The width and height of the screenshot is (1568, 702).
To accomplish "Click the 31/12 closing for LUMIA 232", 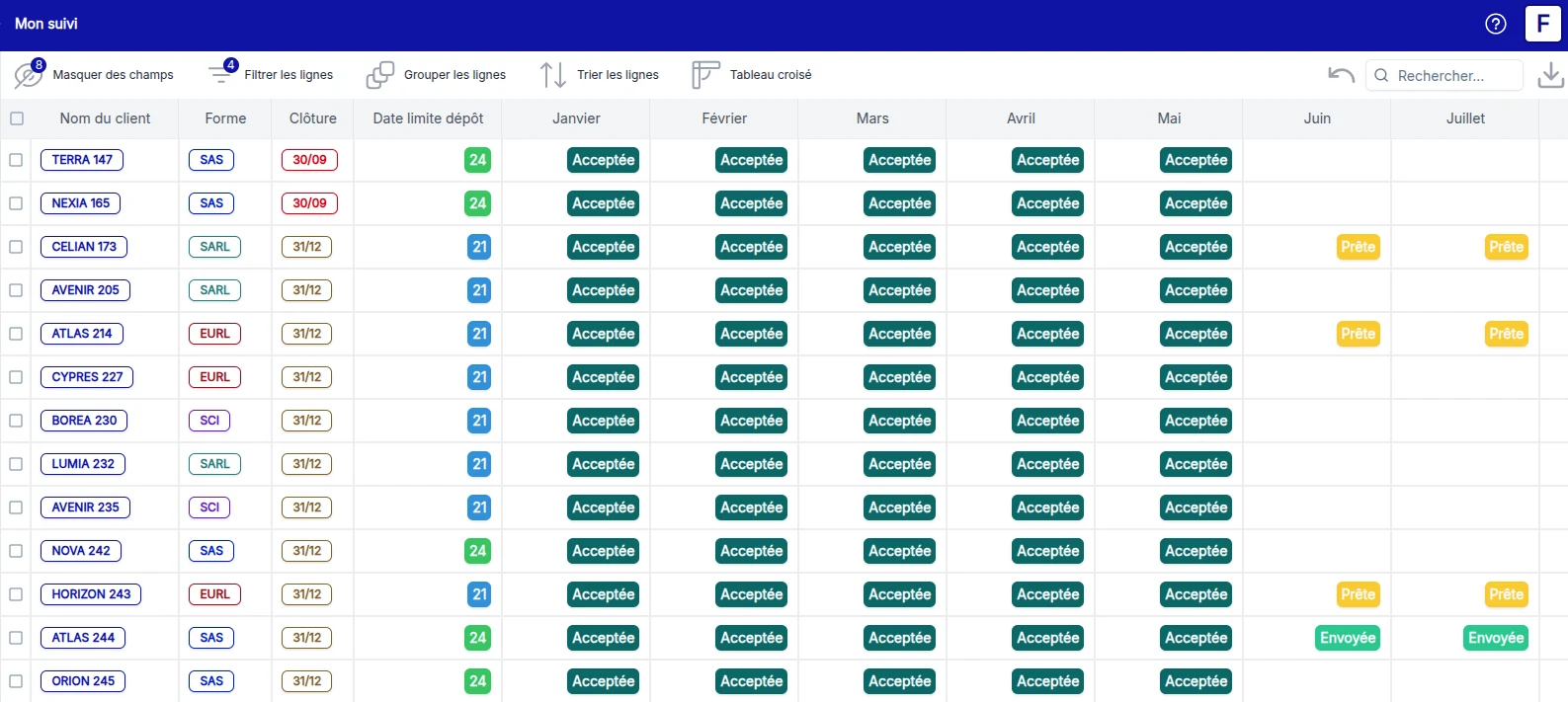I will pyautogui.click(x=307, y=464).
